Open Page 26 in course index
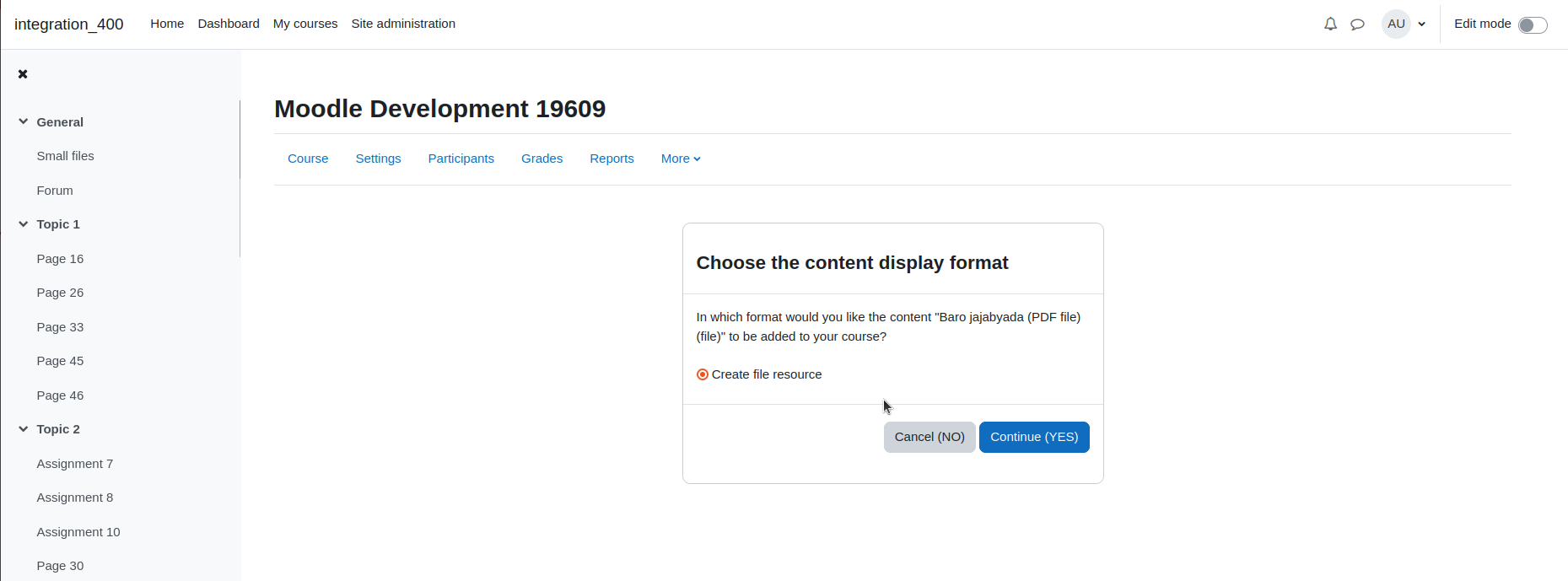This screenshot has width=1568, height=581. coord(60,293)
